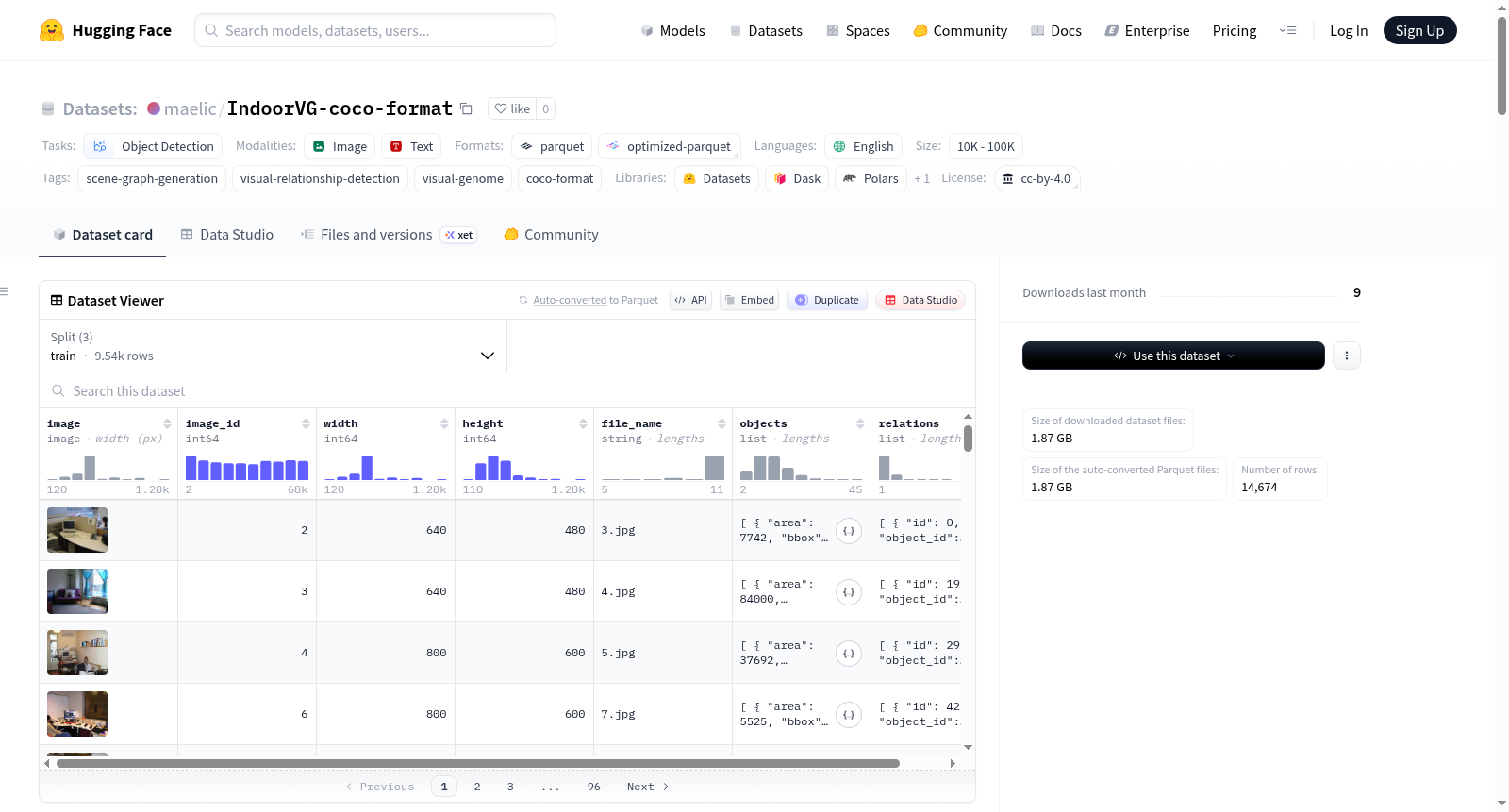This screenshot has width=1509, height=812.
Task: Open Community in the top navigation
Action: (960, 30)
